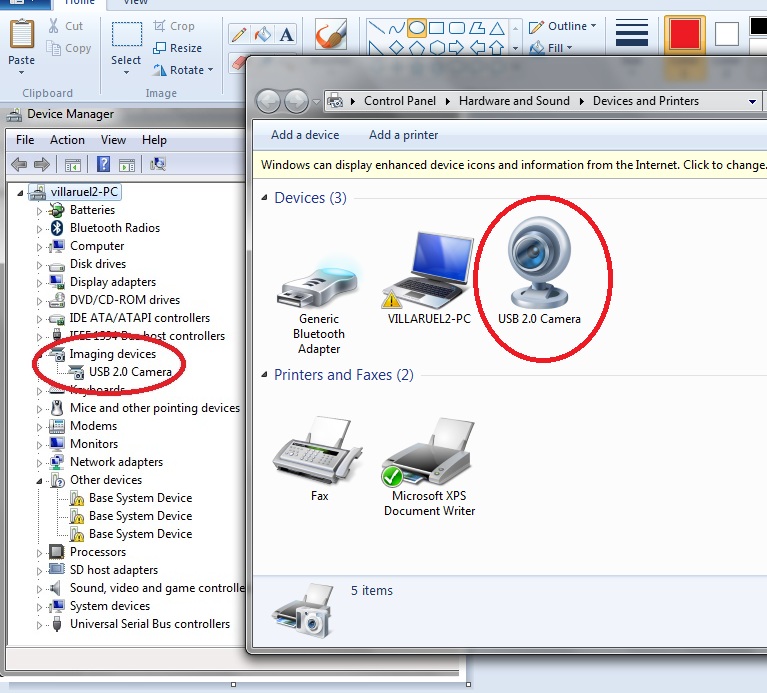The width and height of the screenshot is (767, 693).
Task: Select the Text tool in Paint
Action: [x=287, y=34]
